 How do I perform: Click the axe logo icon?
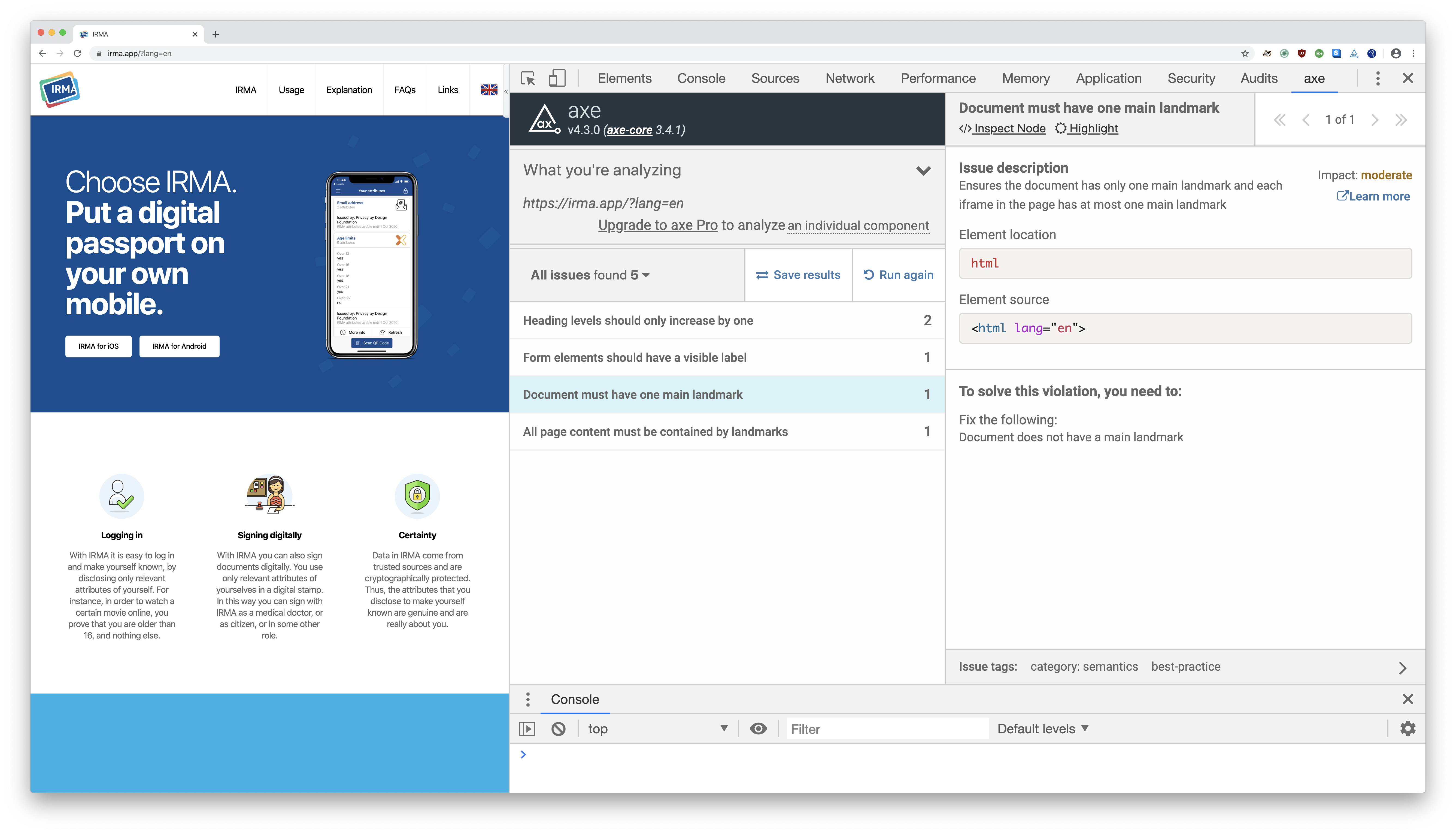[544, 119]
